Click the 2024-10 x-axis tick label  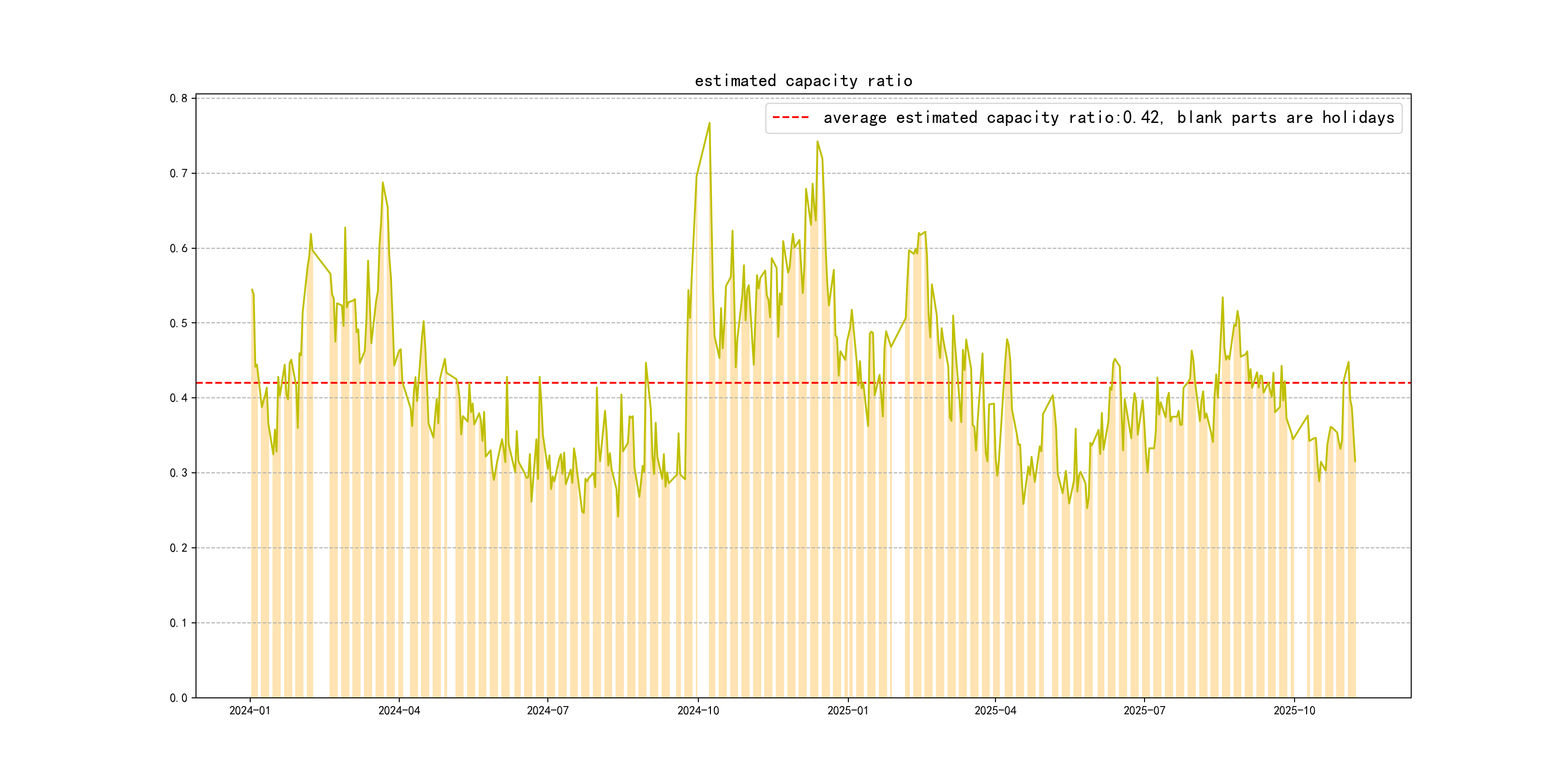point(697,710)
